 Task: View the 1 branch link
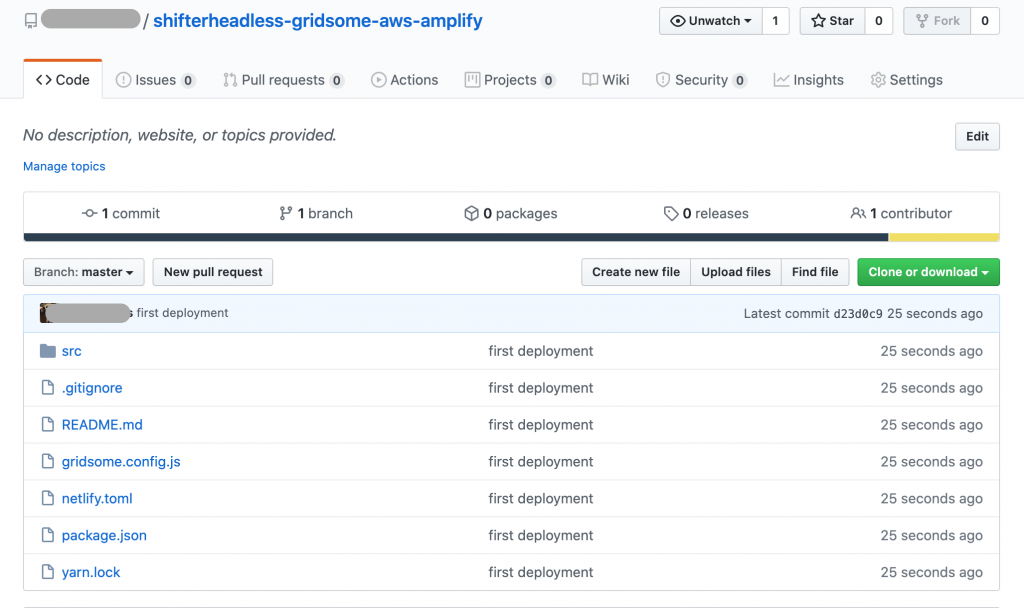point(316,214)
